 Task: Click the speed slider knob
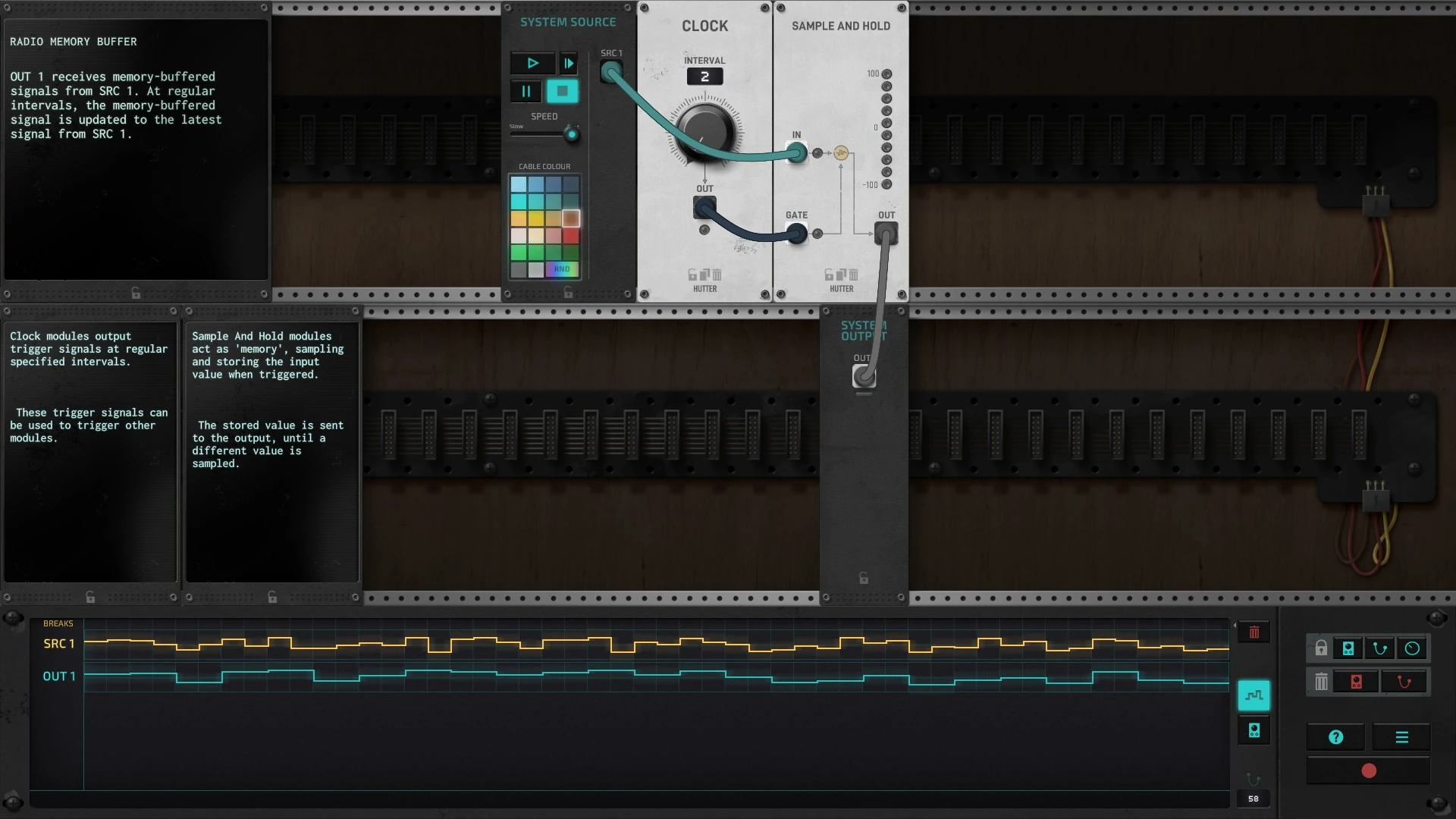(x=572, y=135)
